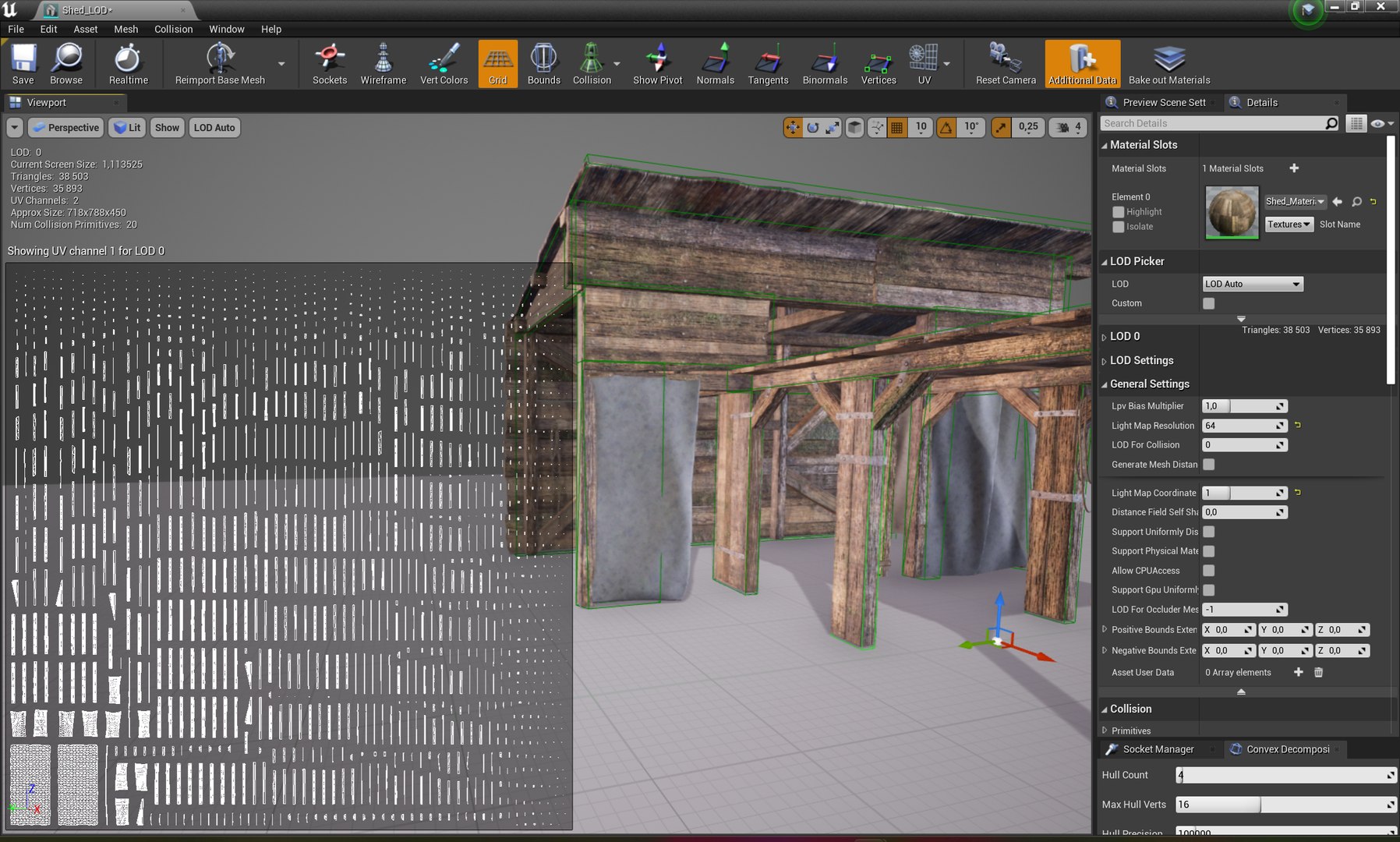Open viewport options dropdown arrow

15,128
